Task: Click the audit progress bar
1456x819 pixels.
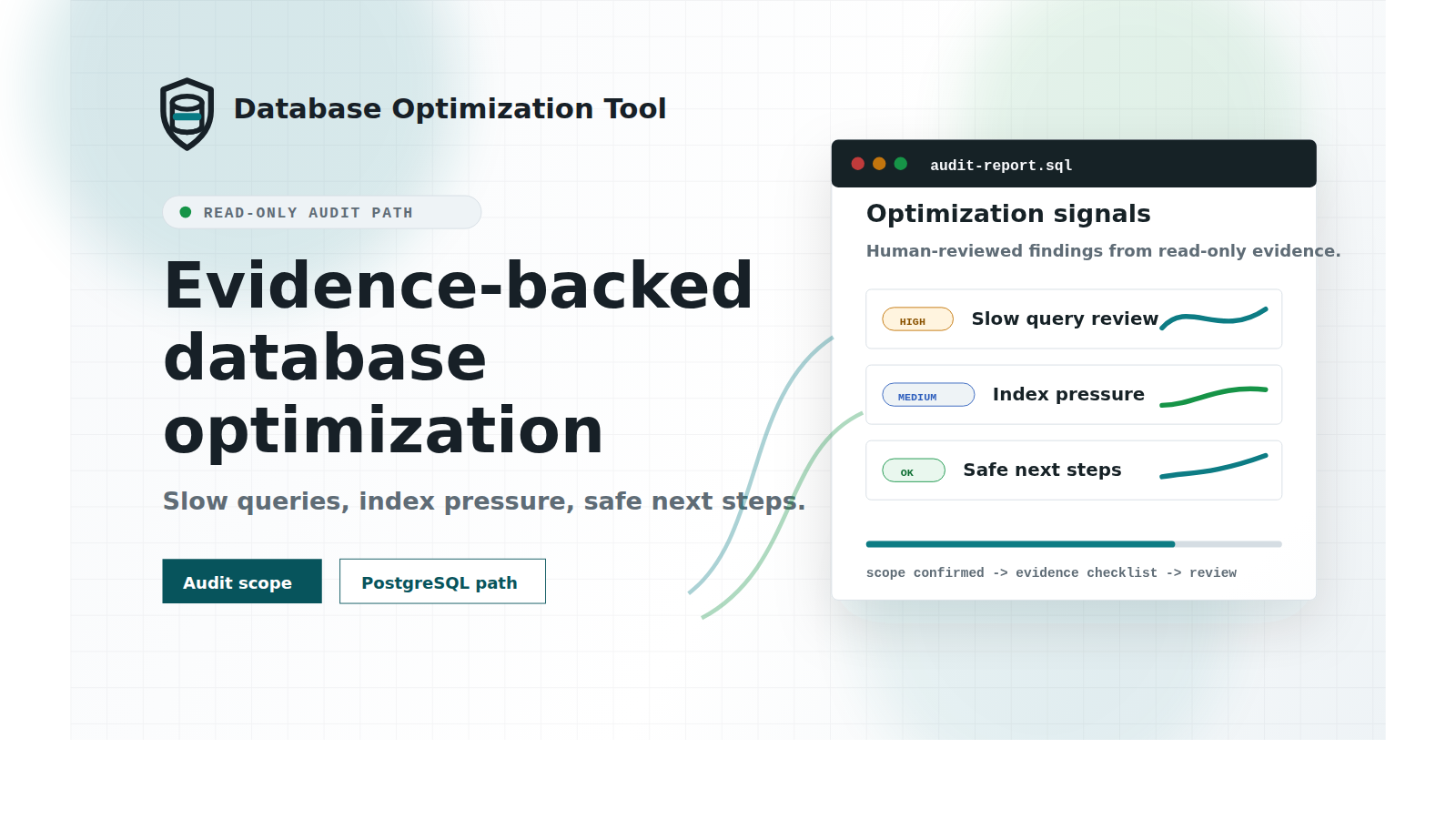Action: coord(1074,544)
